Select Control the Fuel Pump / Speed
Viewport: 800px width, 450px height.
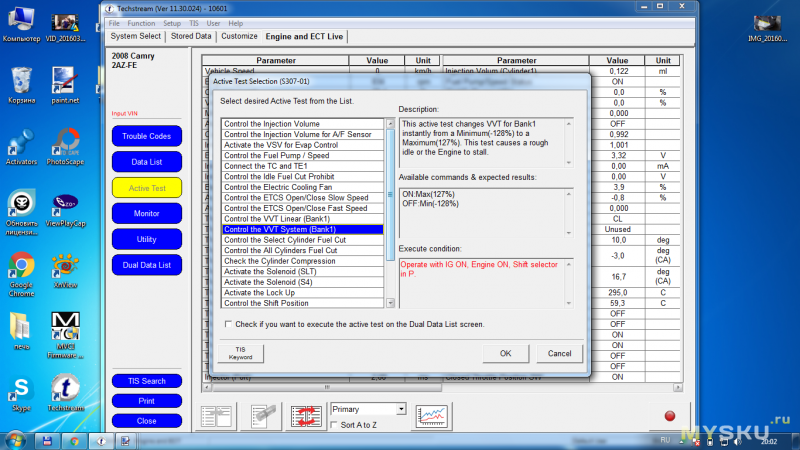click(303, 156)
